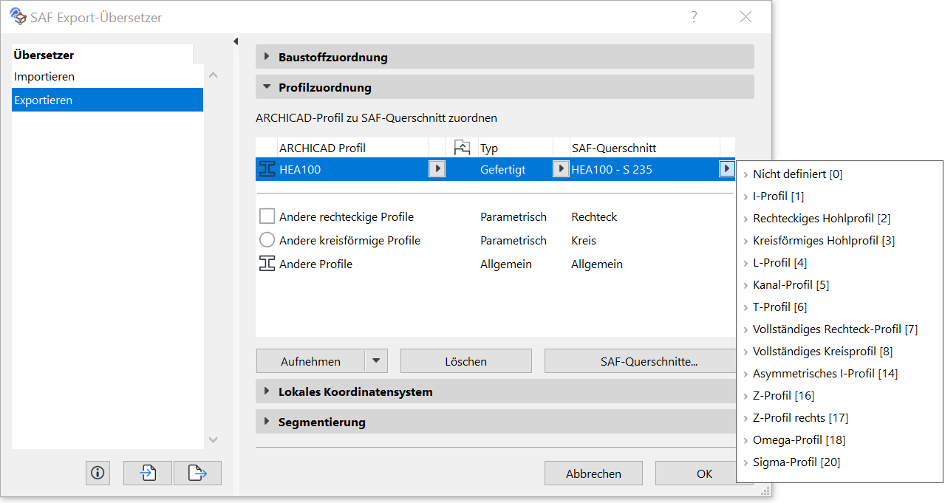Click the I-beam icon of the HEA100 row

(267, 170)
